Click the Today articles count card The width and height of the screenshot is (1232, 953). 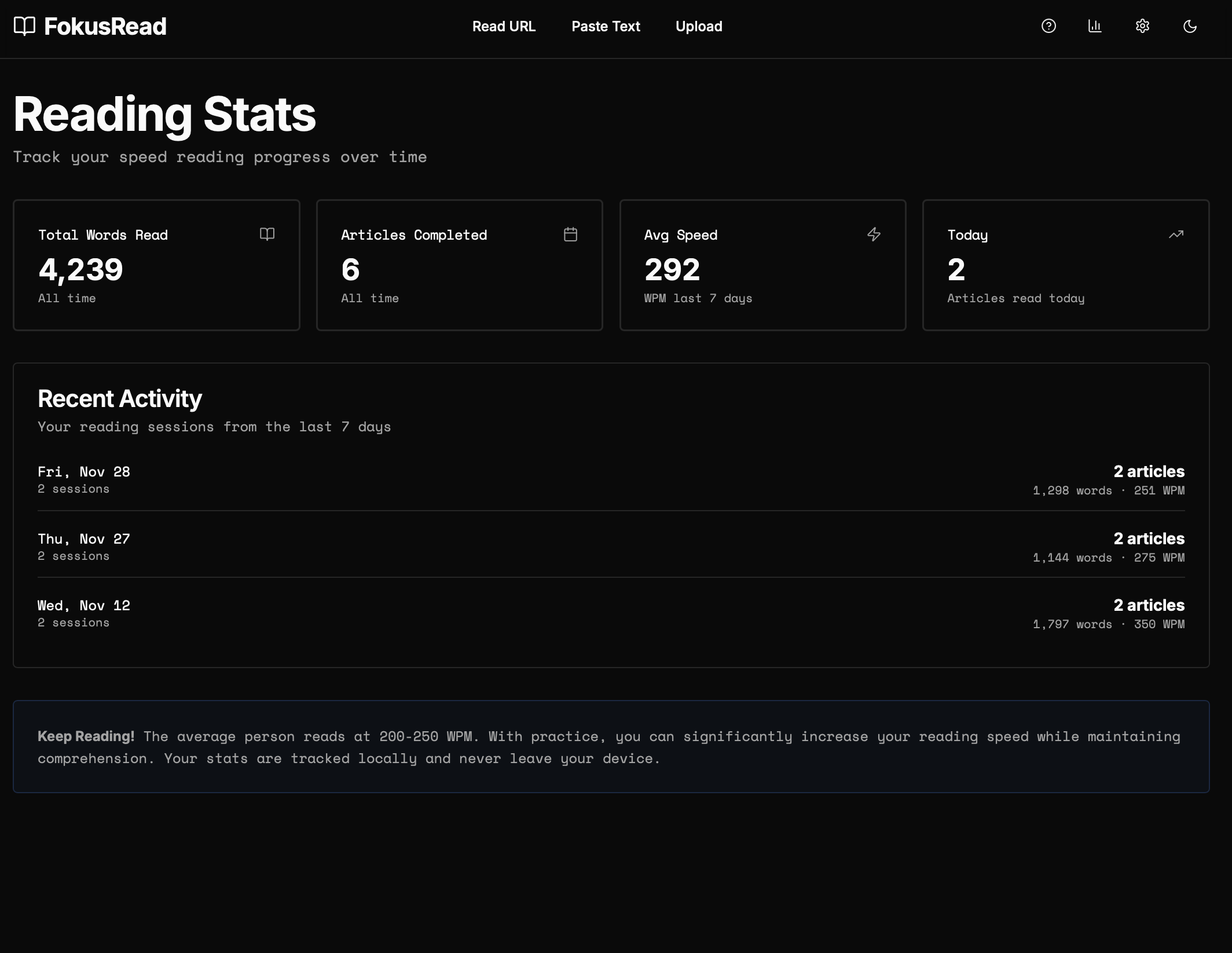click(1066, 265)
